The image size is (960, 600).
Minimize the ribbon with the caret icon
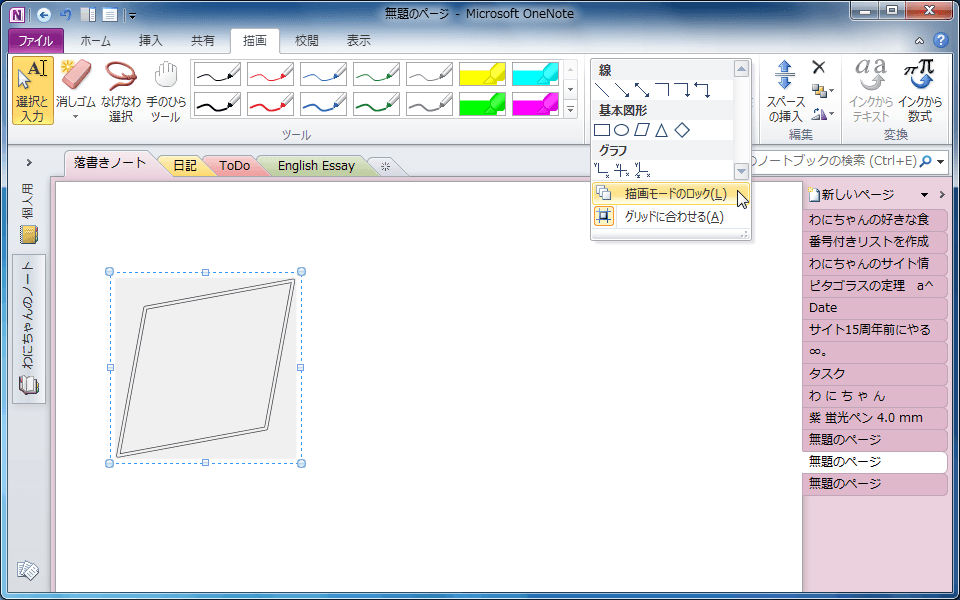[920, 41]
